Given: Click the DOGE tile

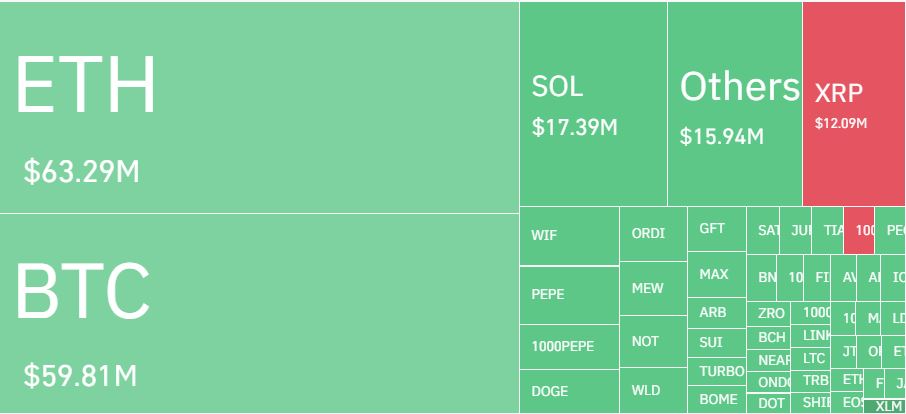Looking at the screenshot, I should pos(569,391).
